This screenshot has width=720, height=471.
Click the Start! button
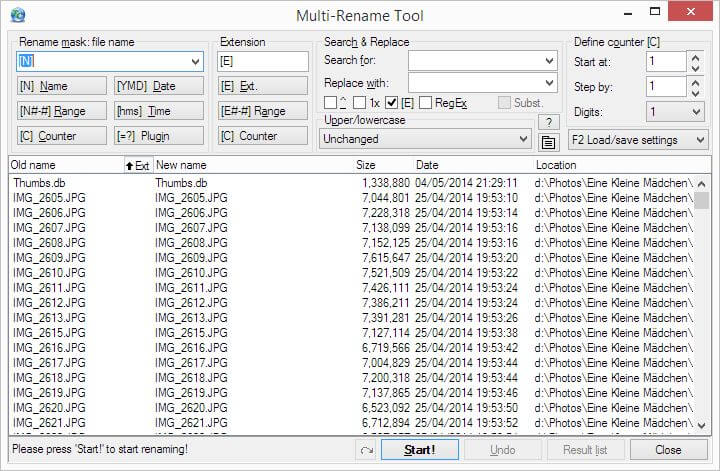[x=420, y=450]
